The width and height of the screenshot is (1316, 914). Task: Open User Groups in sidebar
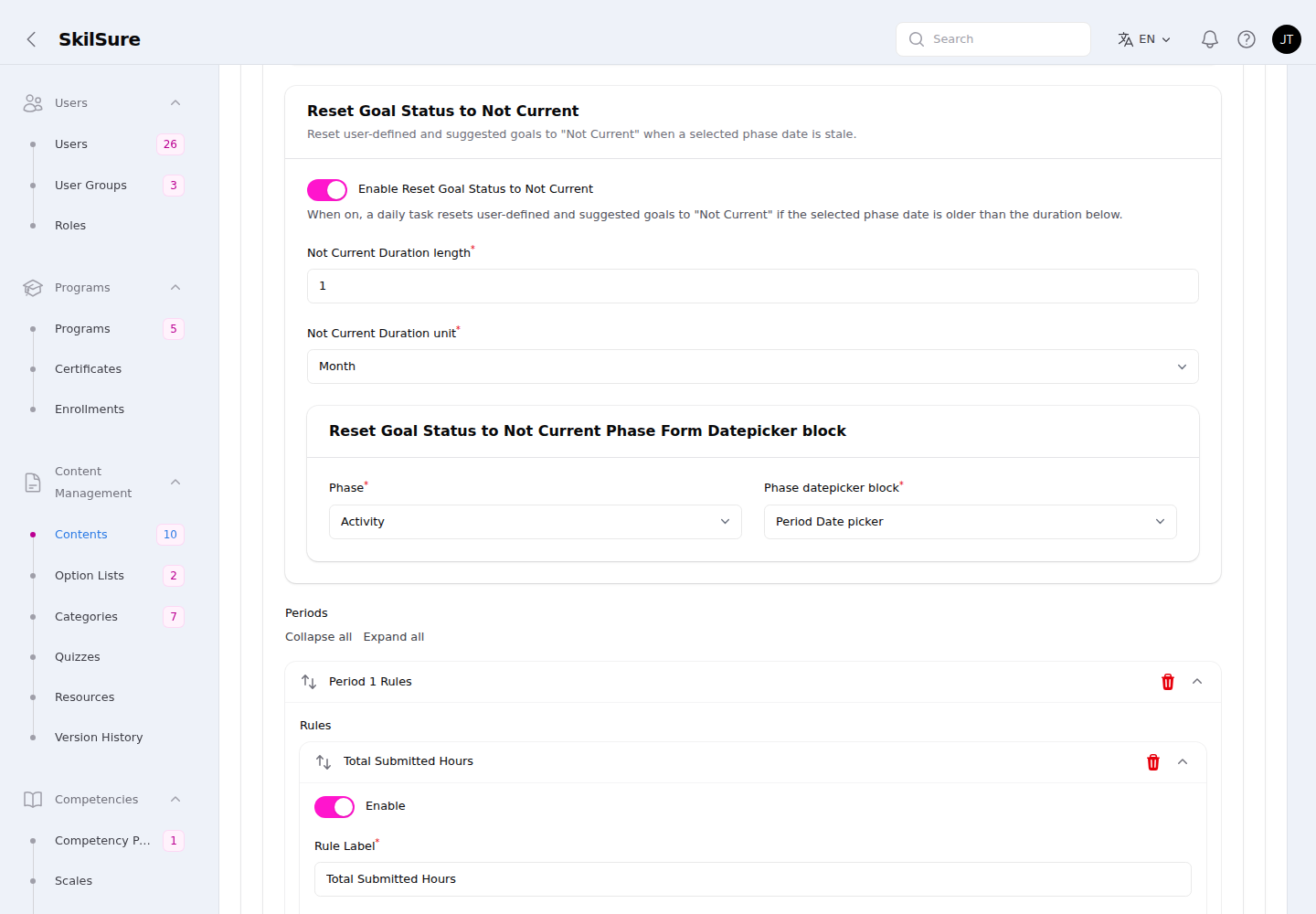point(90,186)
